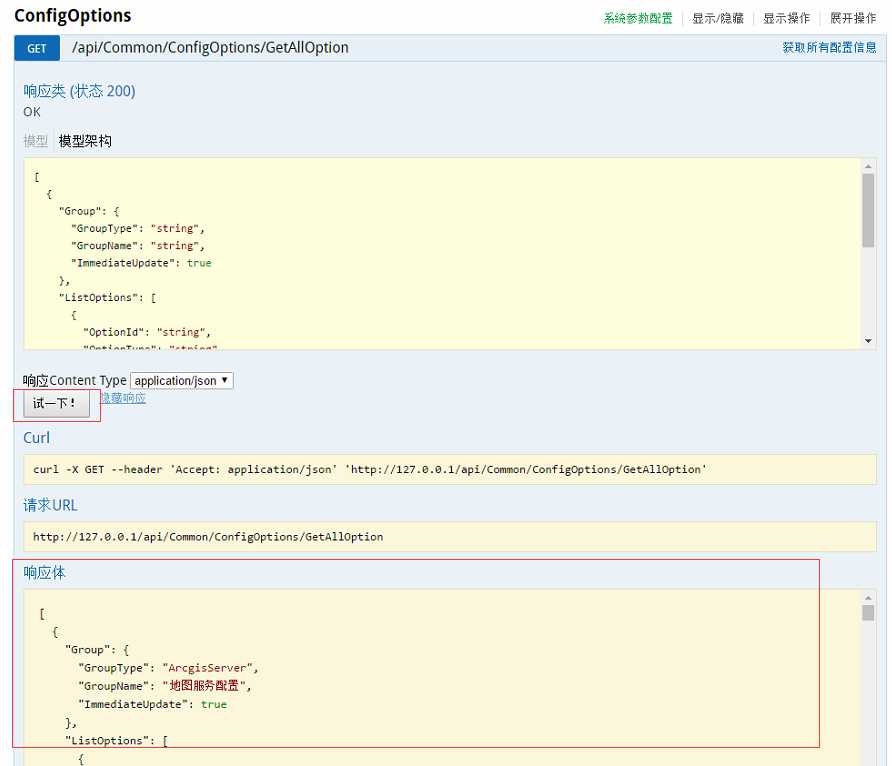Click the ConfigOptions section heading

[72, 16]
